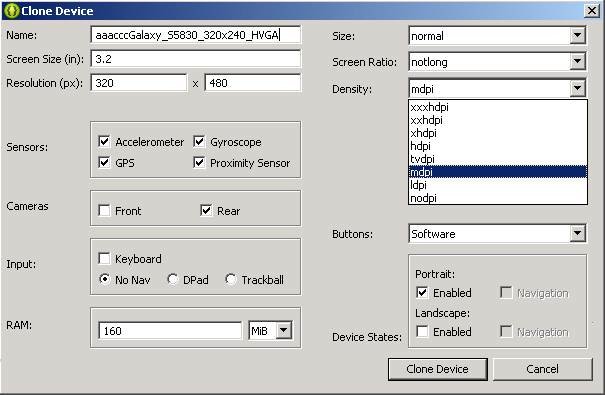Enable the Landscape state checkbox
Viewport: 605px width, 395px height.
coord(422,331)
